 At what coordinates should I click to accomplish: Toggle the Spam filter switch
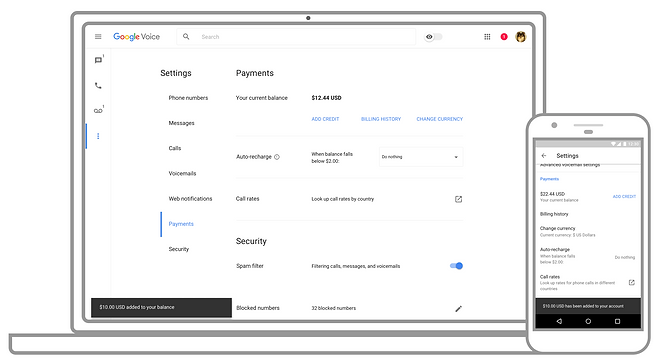pyautogui.click(x=456, y=266)
